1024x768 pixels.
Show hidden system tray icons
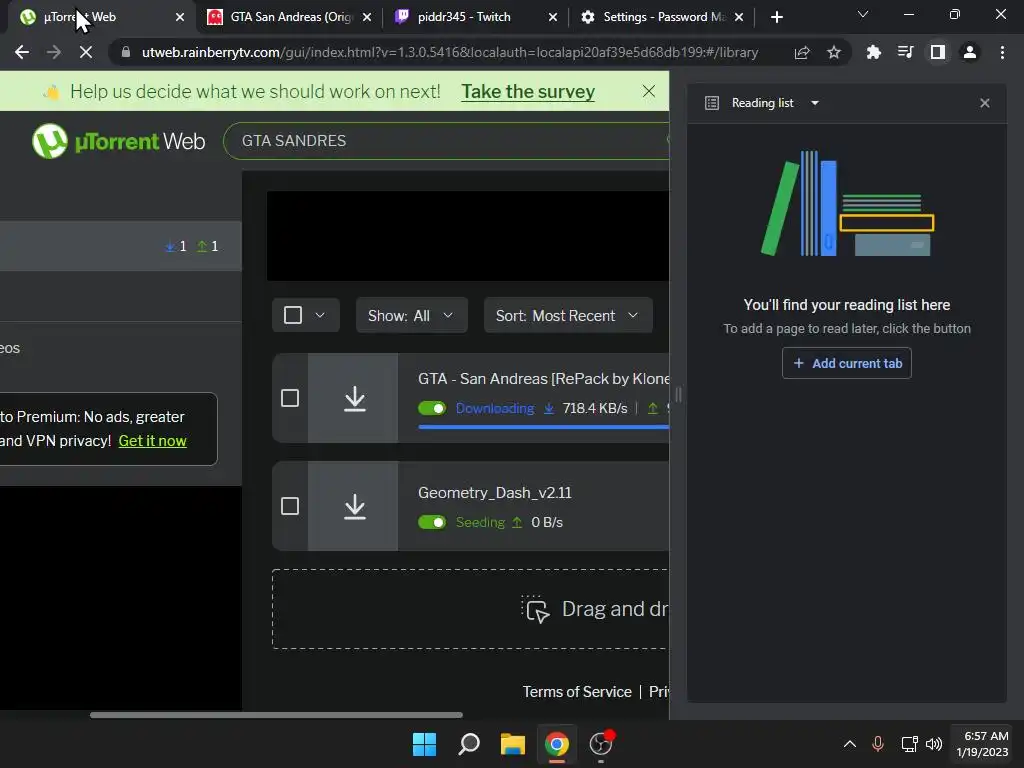(x=850, y=744)
